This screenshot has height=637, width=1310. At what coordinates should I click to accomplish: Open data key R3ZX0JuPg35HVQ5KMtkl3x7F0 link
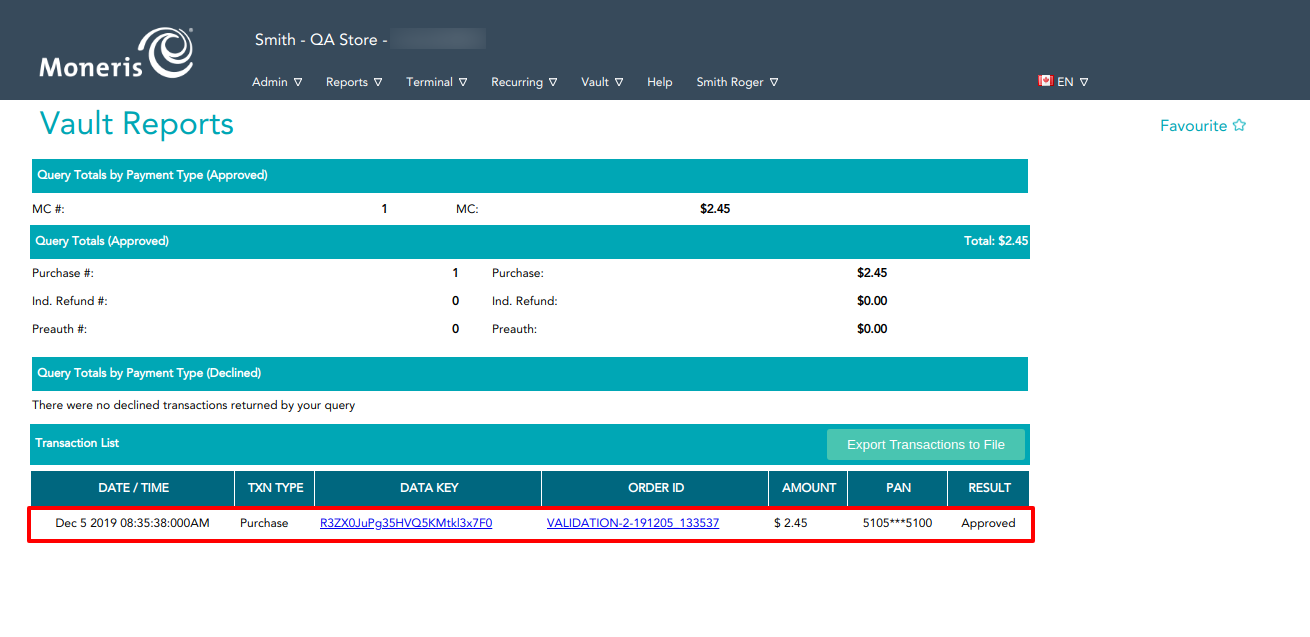pos(406,523)
